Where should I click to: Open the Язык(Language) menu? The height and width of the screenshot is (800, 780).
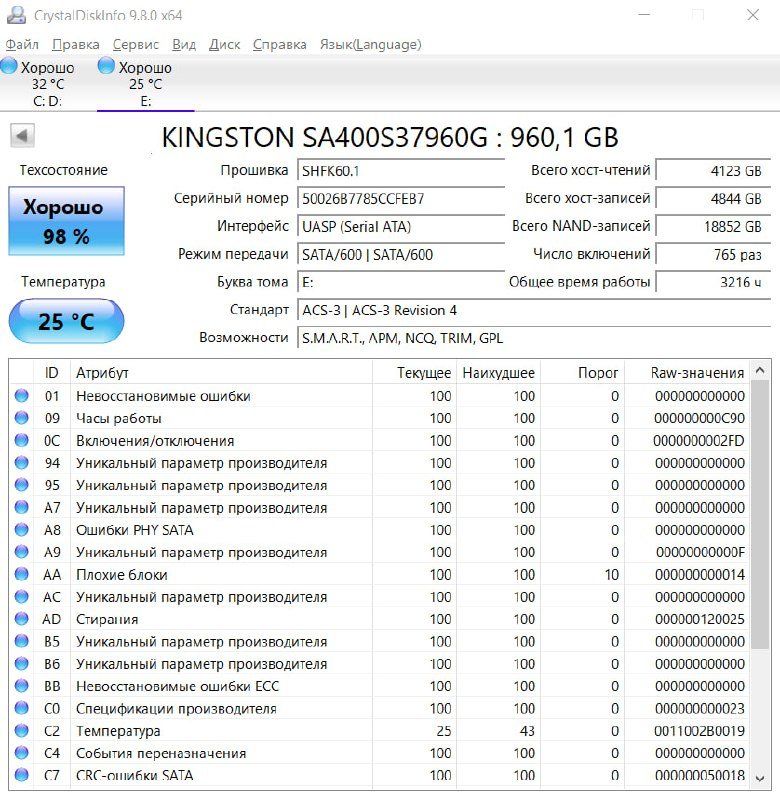tap(370, 44)
